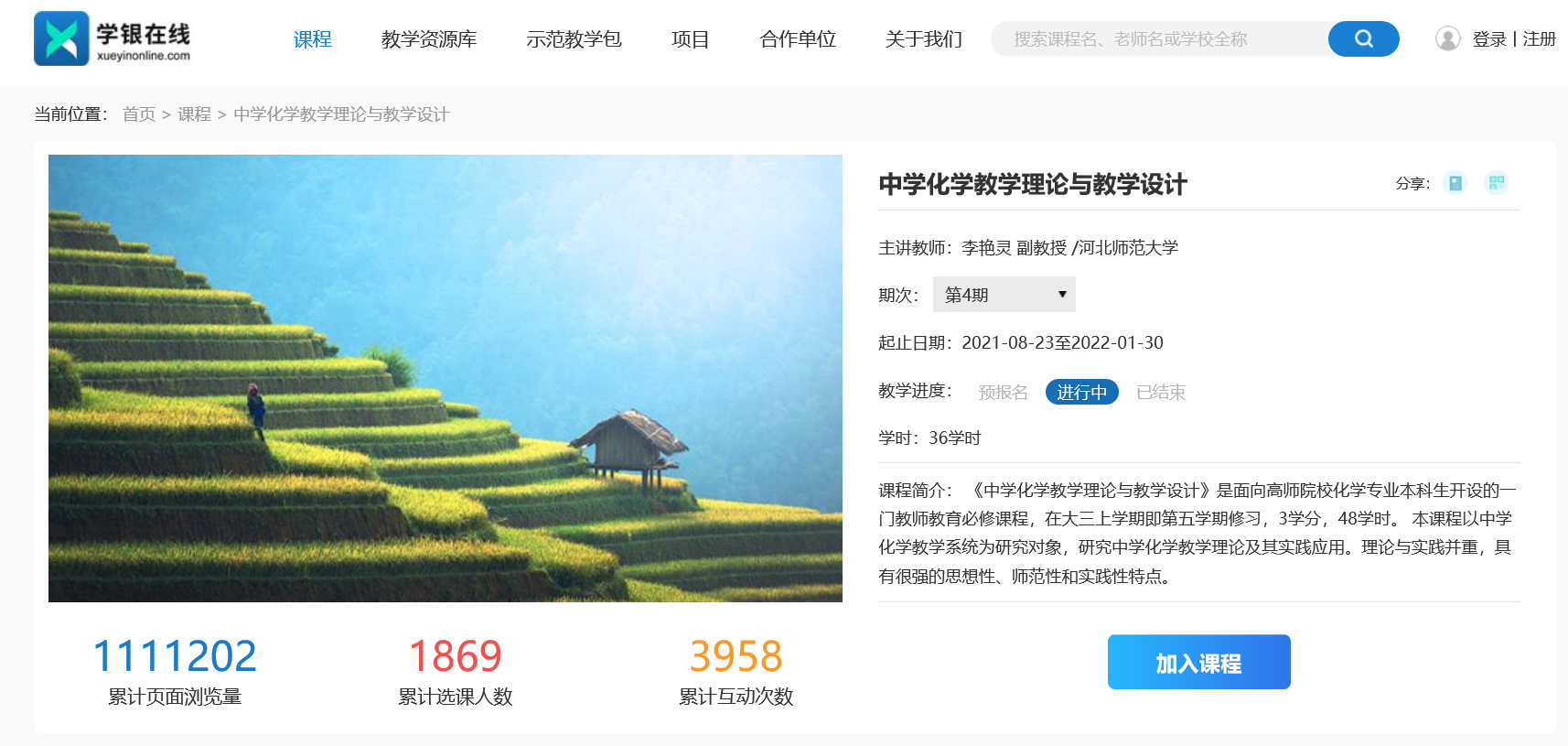Click the user avatar icon

(x=1448, y=38)
